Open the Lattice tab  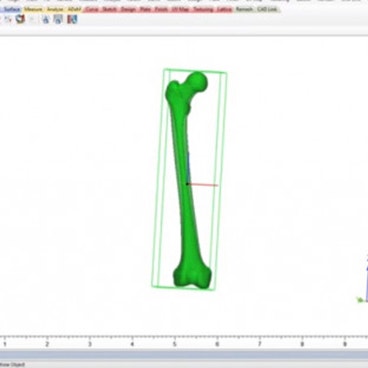tap(224, 10)
